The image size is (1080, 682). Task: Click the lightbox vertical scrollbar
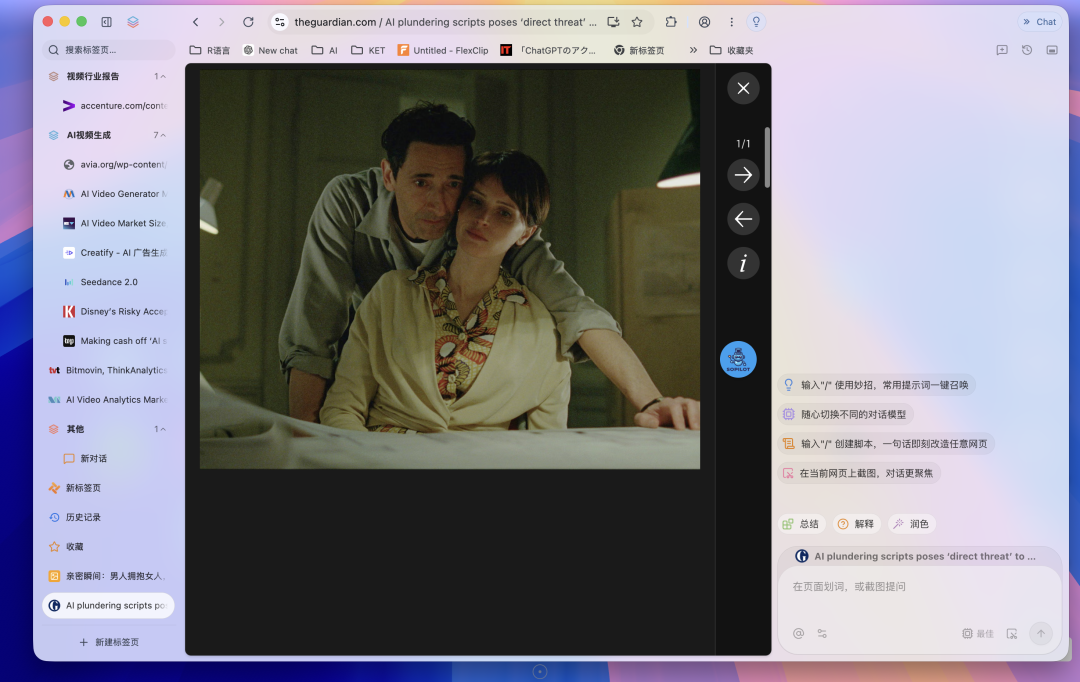pos(767,157)
